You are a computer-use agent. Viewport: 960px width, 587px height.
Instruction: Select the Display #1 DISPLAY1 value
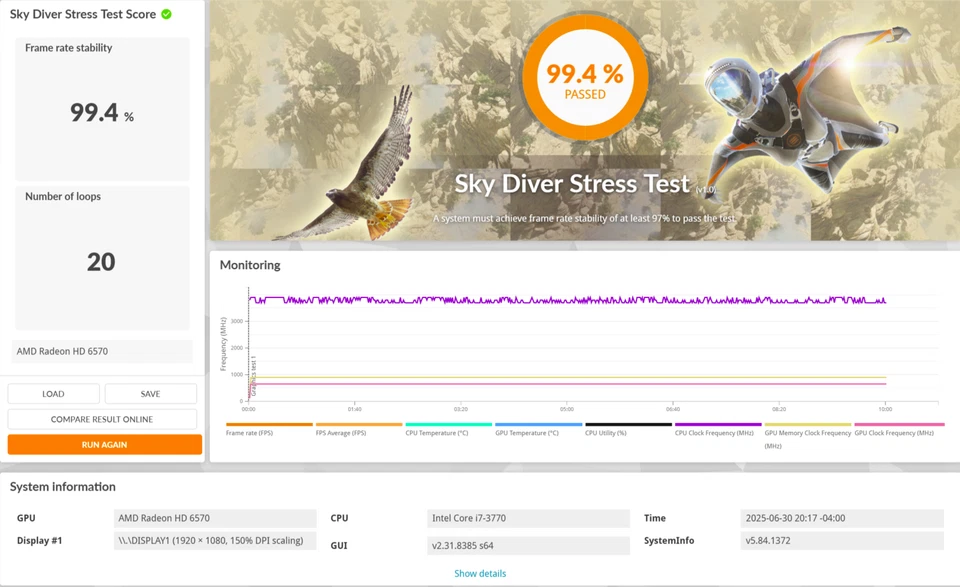pyautogui.click(x=215, y=540)
